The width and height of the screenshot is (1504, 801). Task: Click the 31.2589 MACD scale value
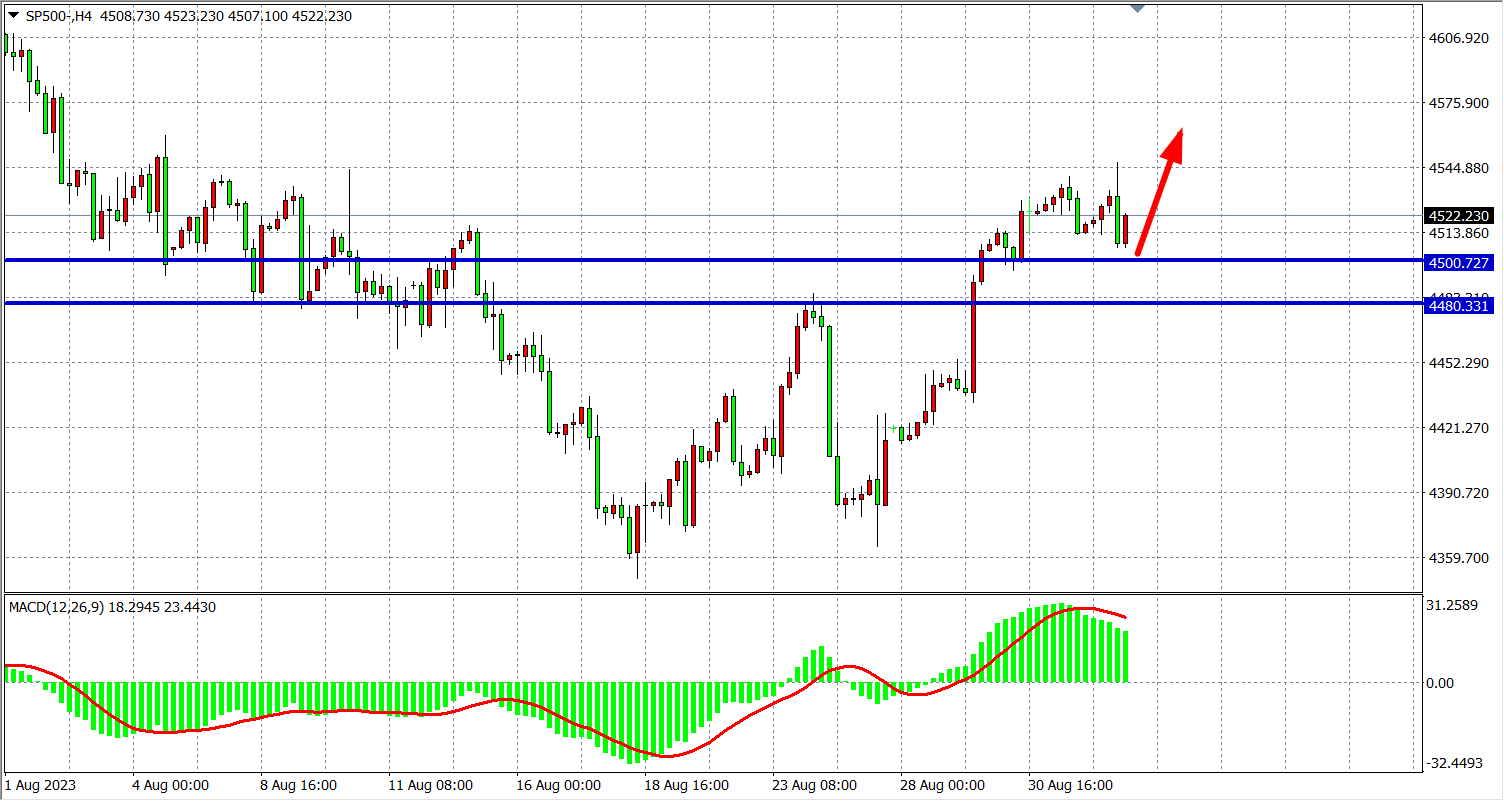(1455, 605)
